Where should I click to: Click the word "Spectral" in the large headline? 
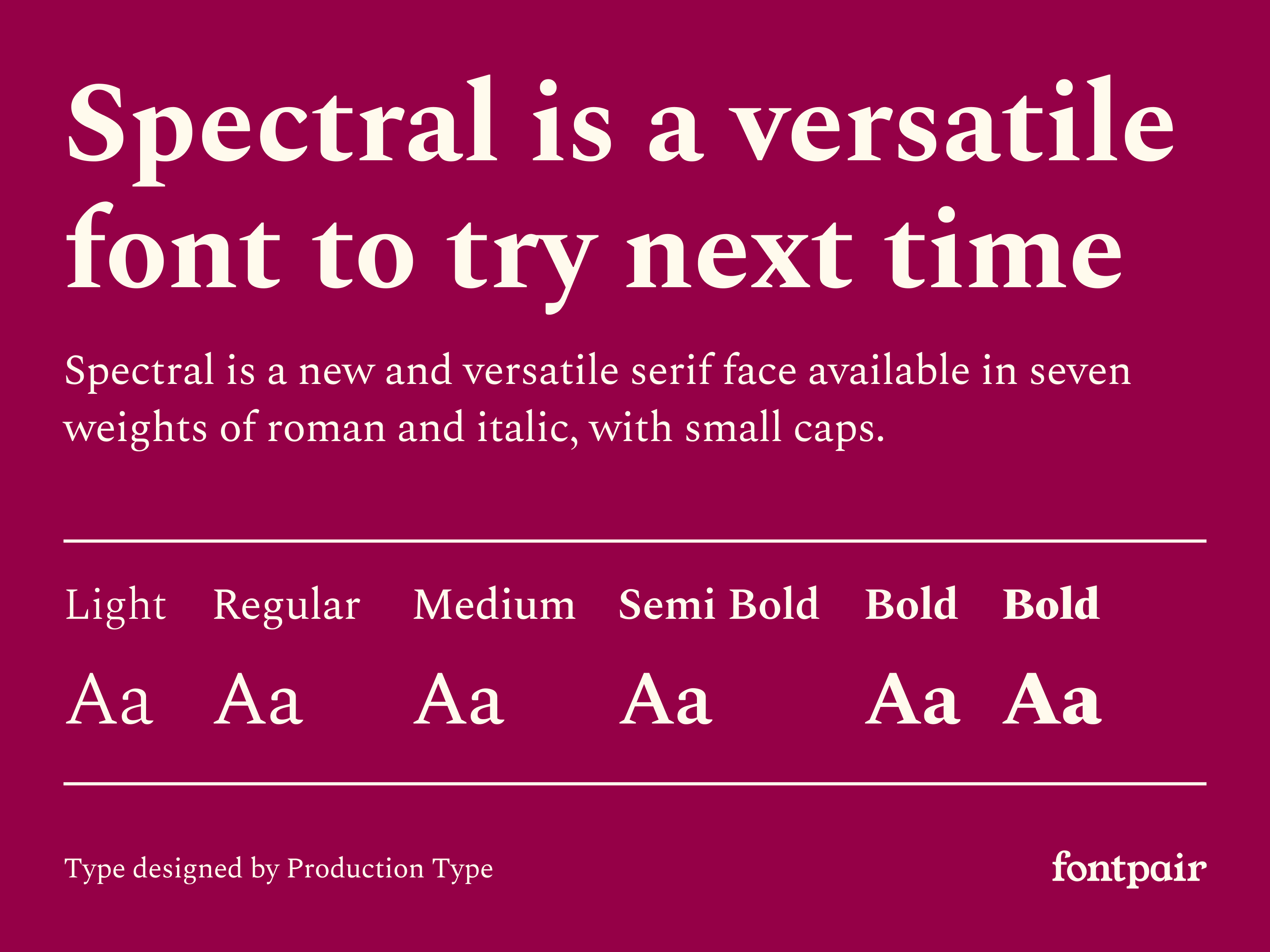click(x=281, y=123)
